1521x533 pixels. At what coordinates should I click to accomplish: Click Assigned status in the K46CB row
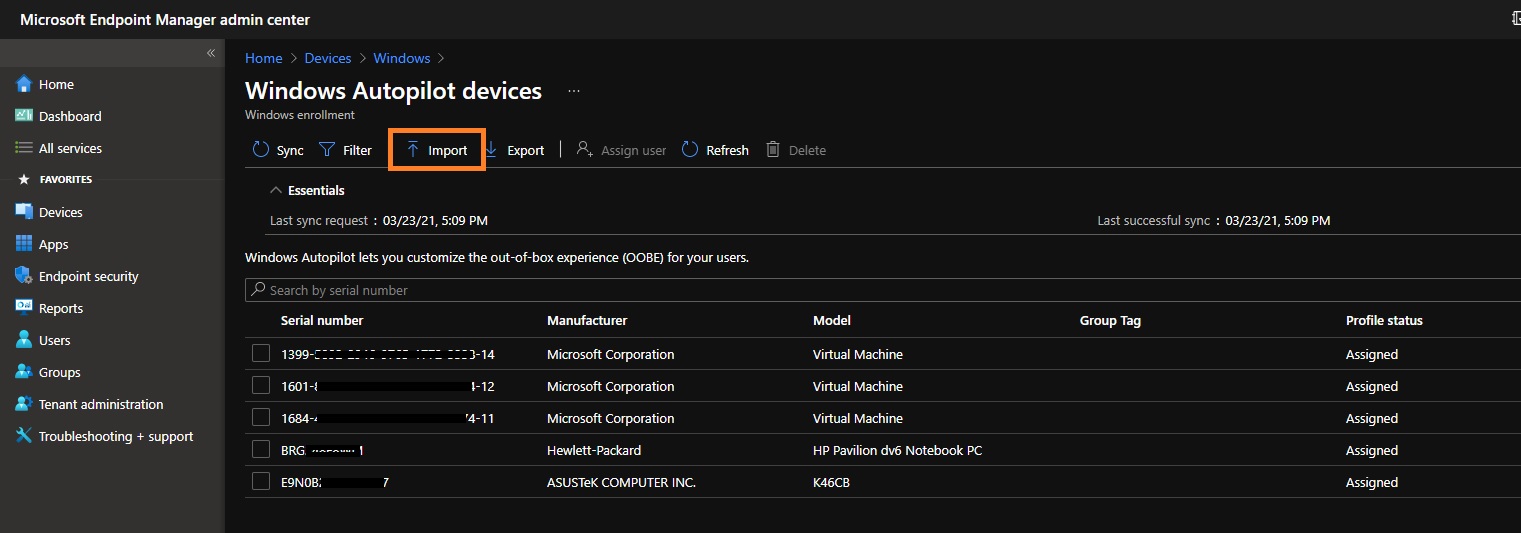pos(1372,483)
